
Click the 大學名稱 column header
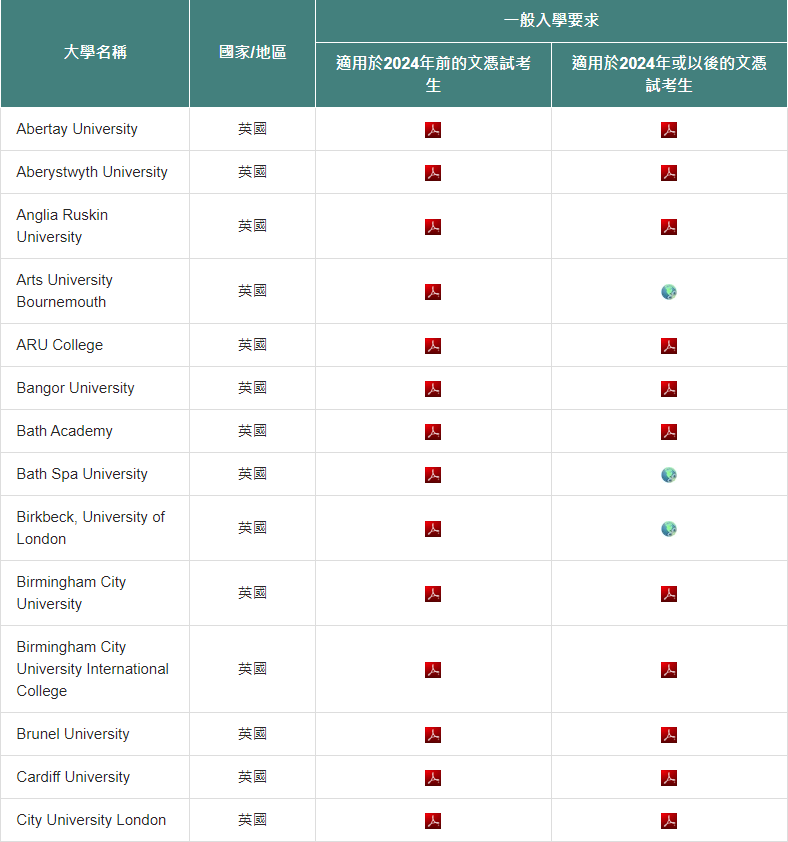(95, 53)
